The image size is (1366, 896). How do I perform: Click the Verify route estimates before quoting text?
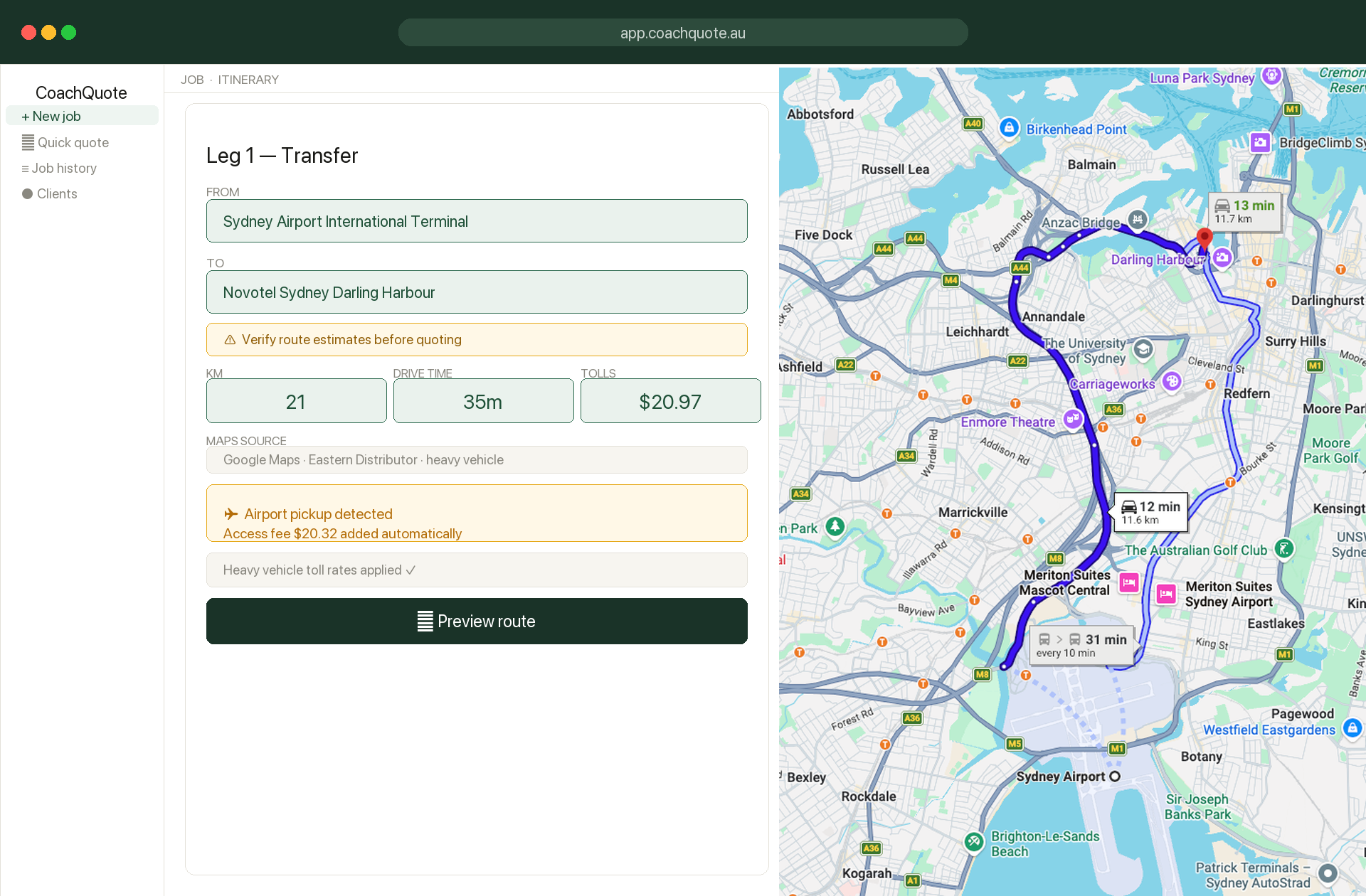point(351,340)
